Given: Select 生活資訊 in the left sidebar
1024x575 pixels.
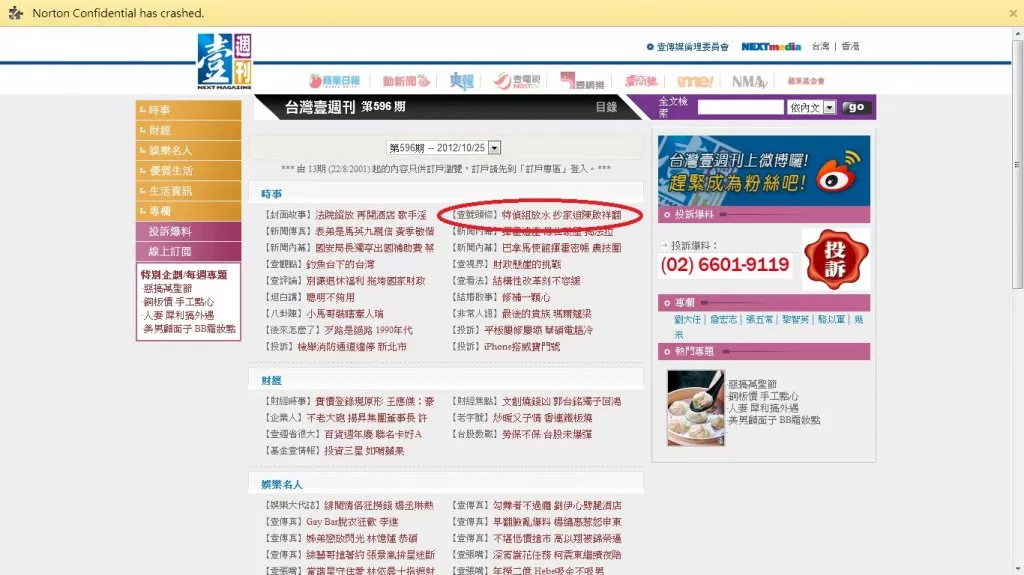Looking at the screenshot, I should click(189, 191).
